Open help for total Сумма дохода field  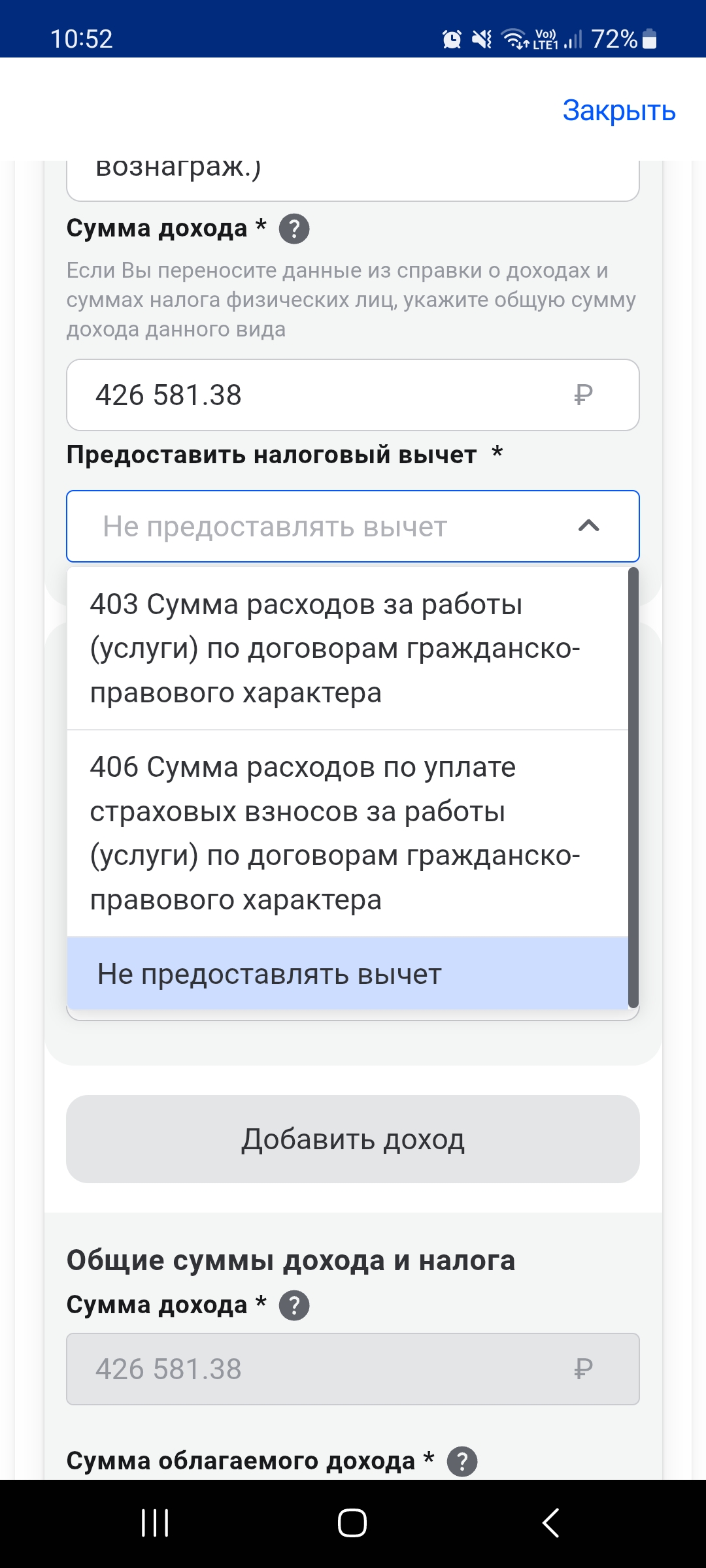coord(294,1305)
